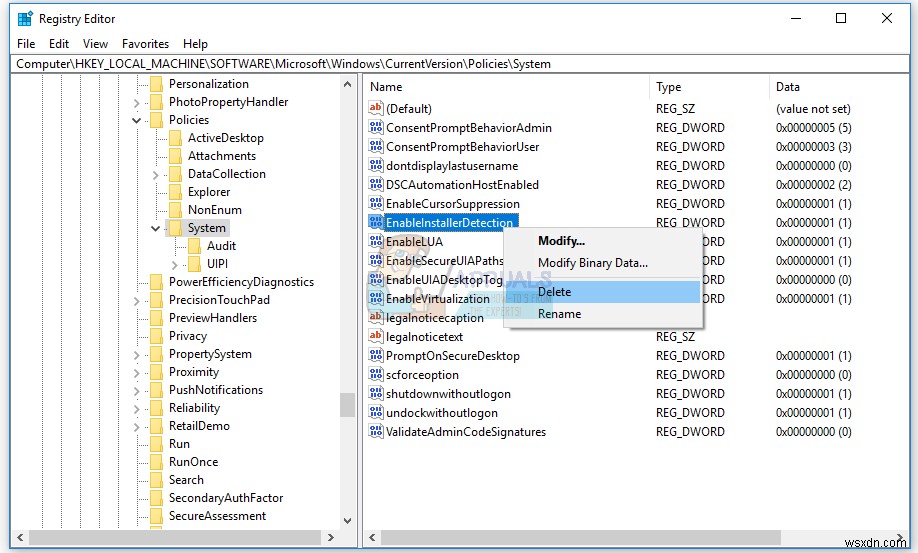Screen dimensions: 918x553
Task: Click the Registry Editor app icon in title bar
Action: pyautogui.click(x=25, y=19)
